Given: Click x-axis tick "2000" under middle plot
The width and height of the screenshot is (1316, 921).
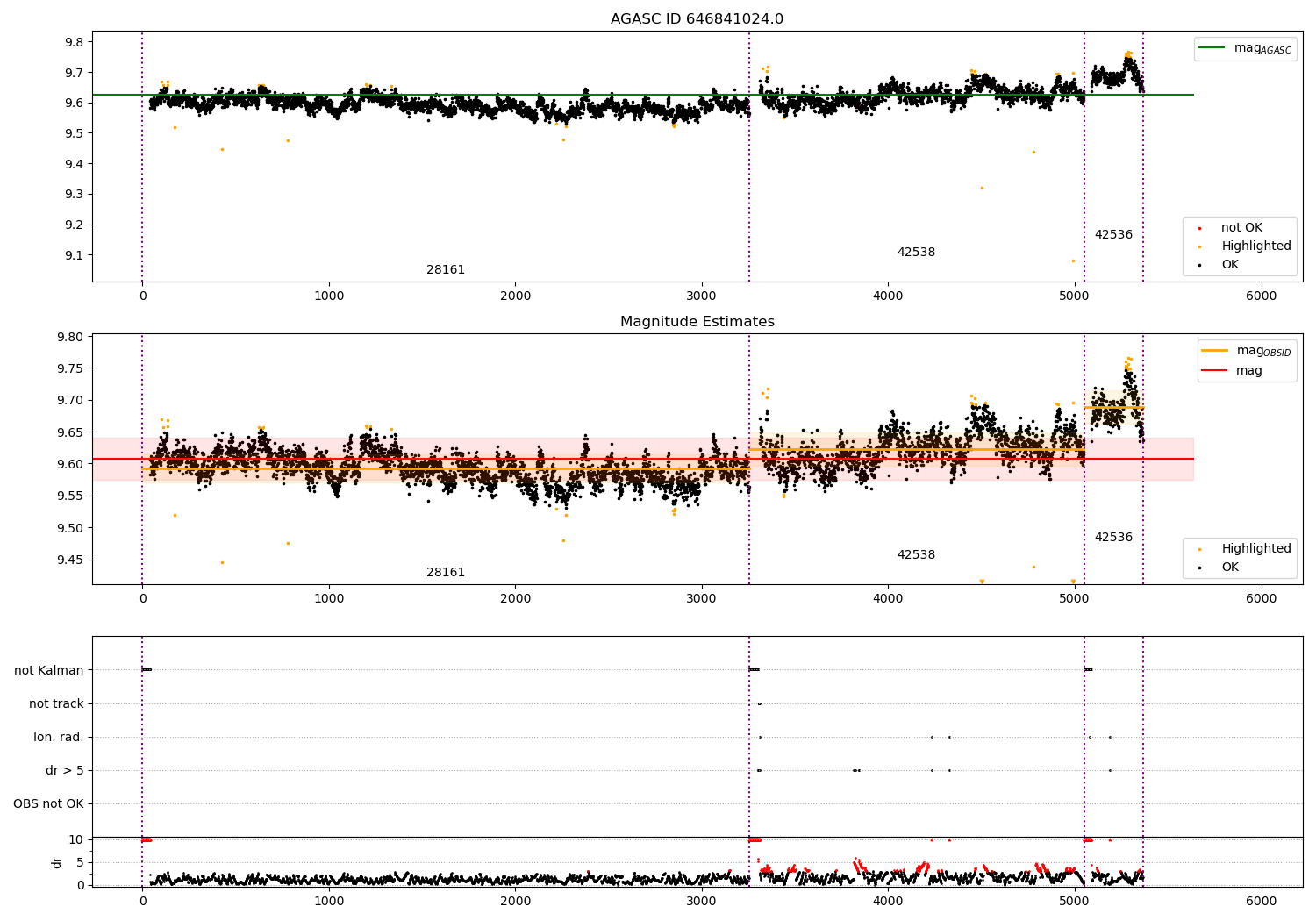Looking at the screenshot, I should (x=516, y=599).
